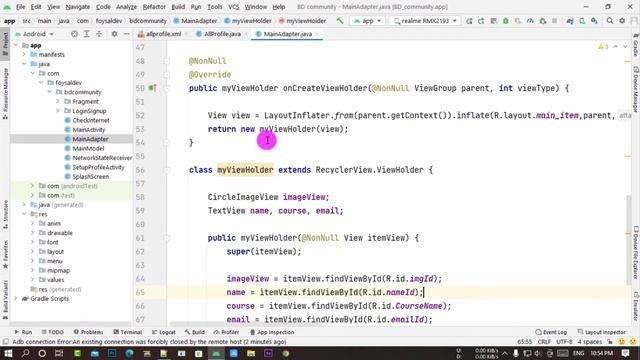Open the Build menu

(178, 7)
